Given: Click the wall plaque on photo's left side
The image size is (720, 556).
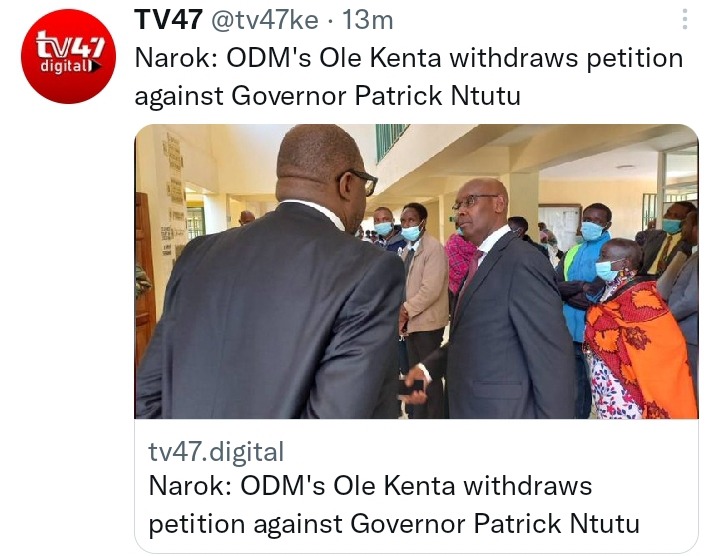Looking at the screenshot, I should click(173, 193).
